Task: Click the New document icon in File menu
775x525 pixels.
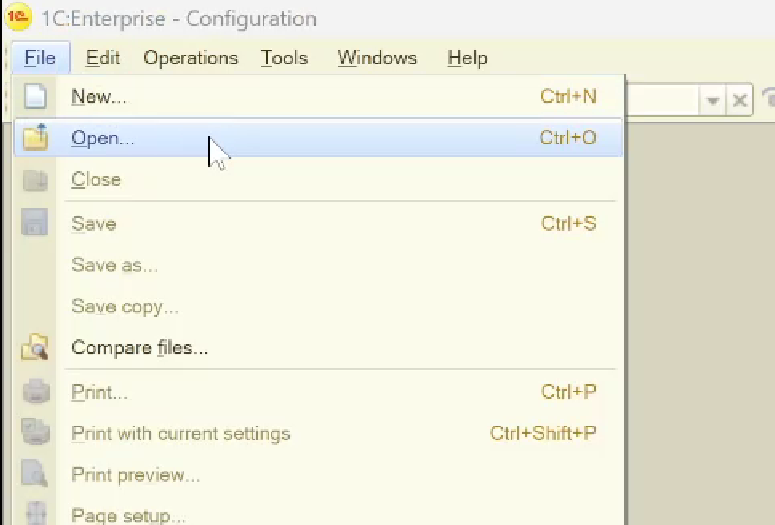Action: 35,97
